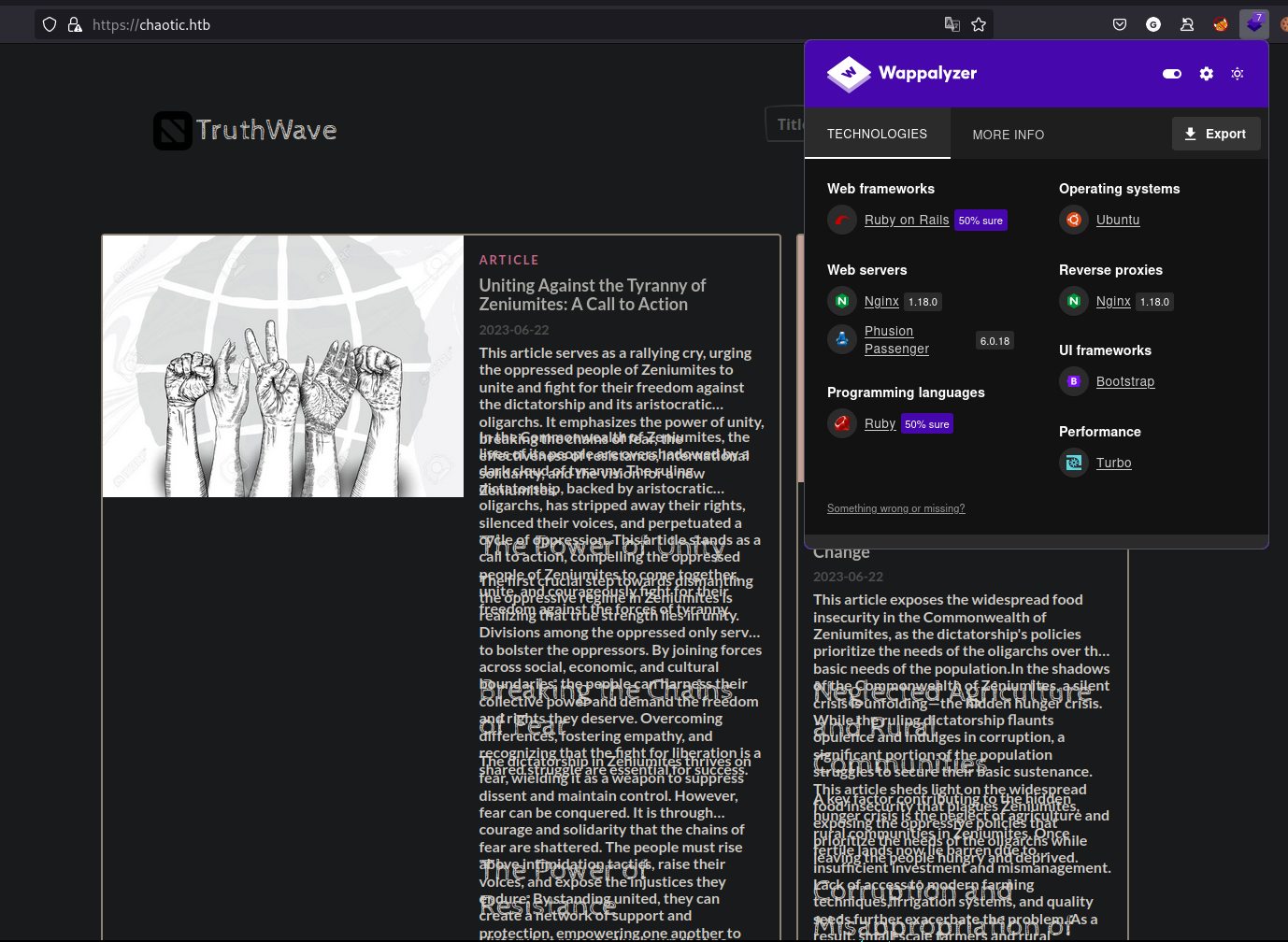The height and width of the screenshot is (942, 1288).
Task: Disable Wappalyzer with the header toggle switch
Action: click(x=1172, y=74)
